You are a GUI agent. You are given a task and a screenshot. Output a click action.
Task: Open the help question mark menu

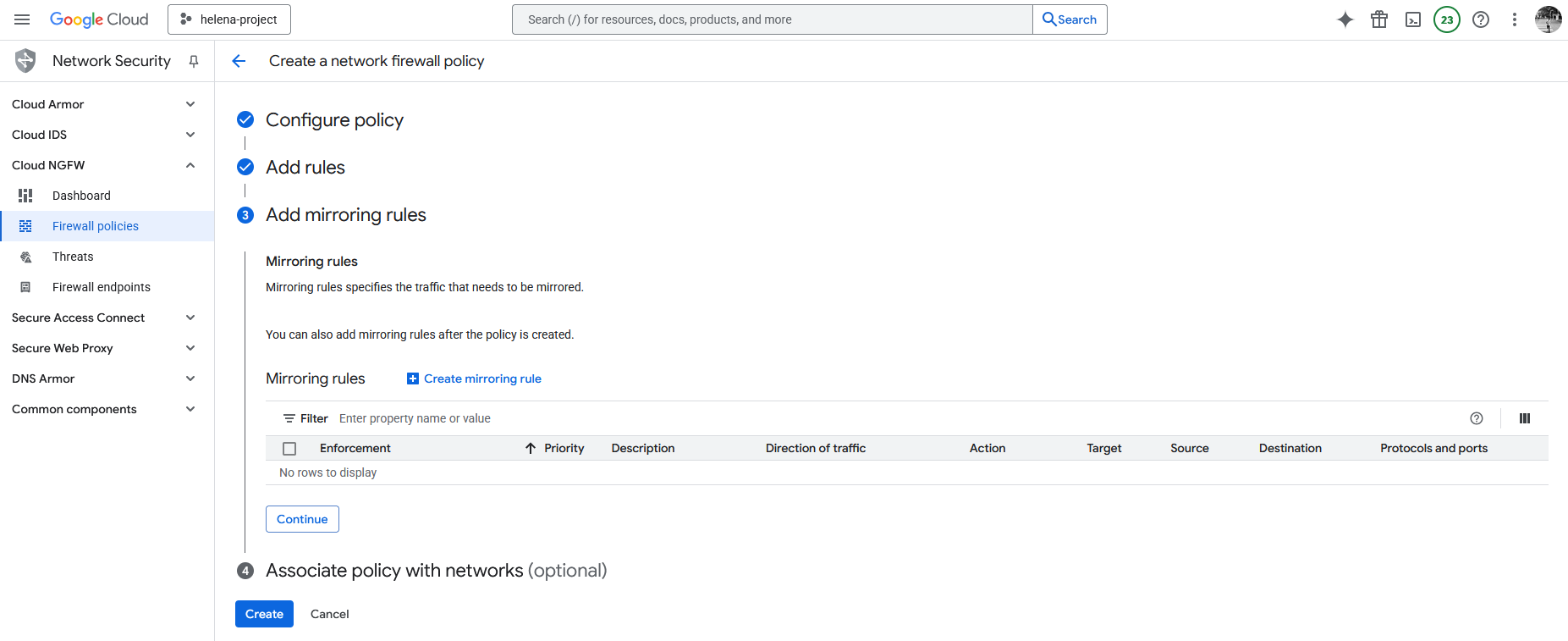coord(1480,19)
